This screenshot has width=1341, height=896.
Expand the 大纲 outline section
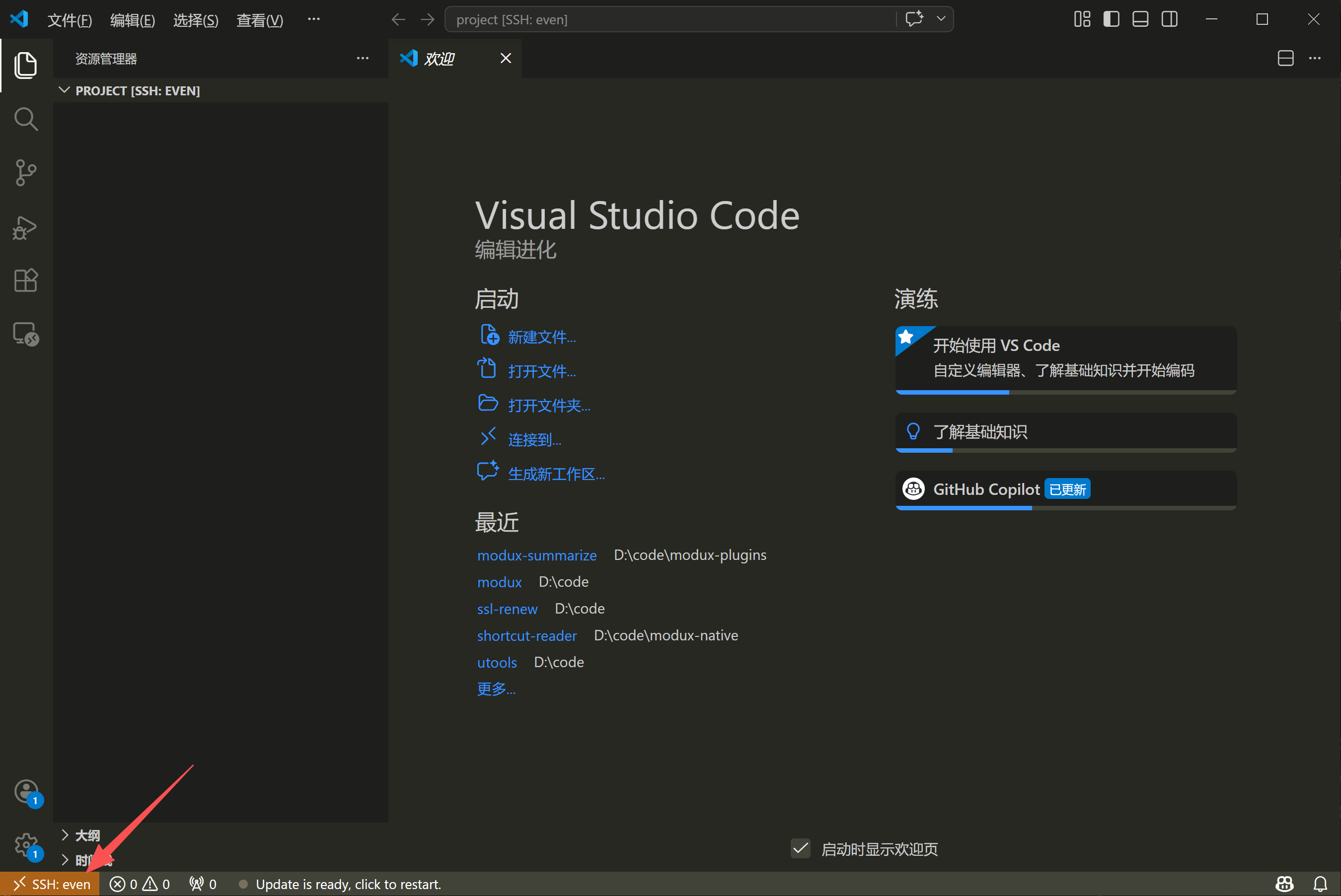click(x=220, y=835)
